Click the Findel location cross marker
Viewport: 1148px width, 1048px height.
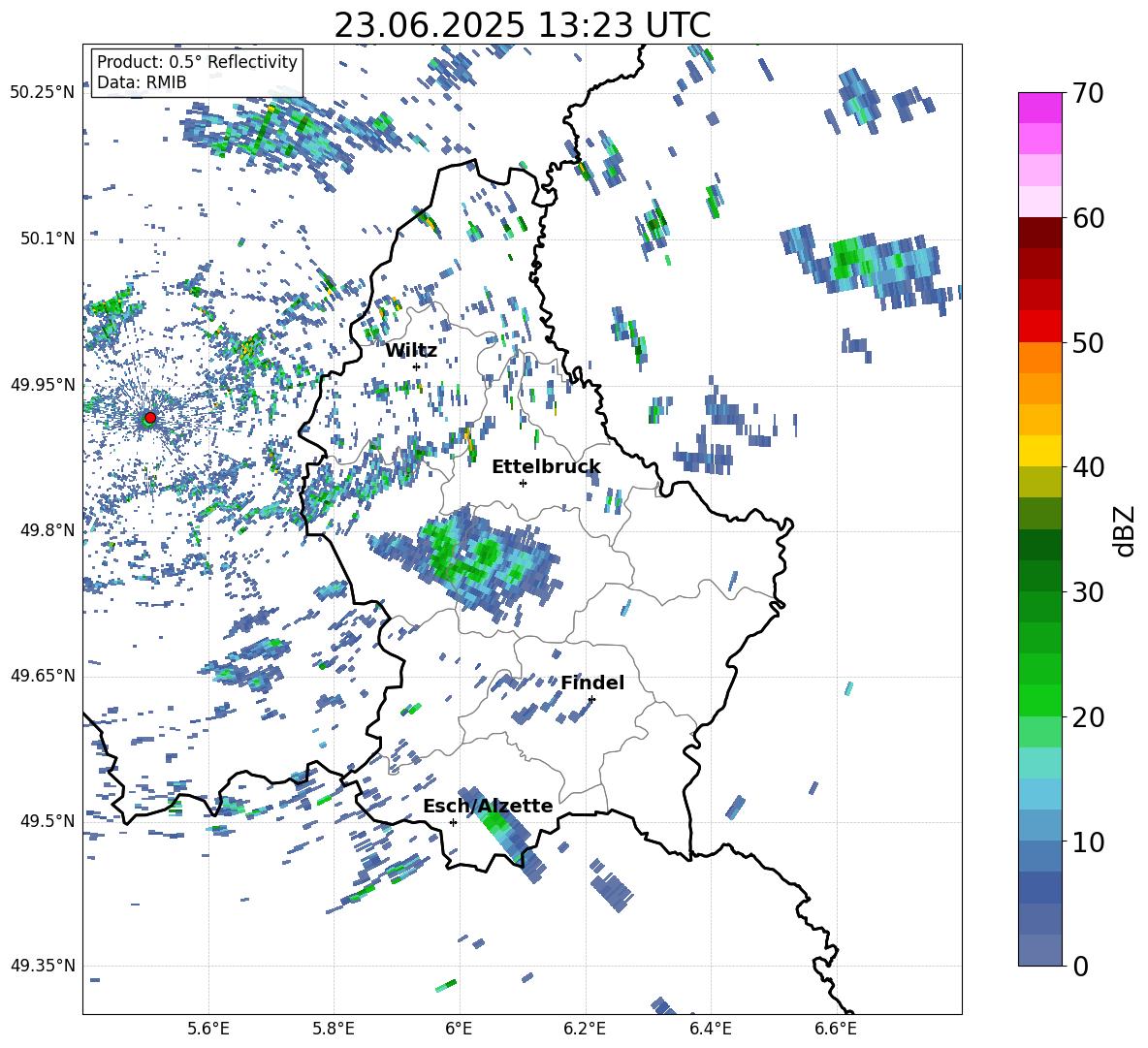[x=591, y=700]
